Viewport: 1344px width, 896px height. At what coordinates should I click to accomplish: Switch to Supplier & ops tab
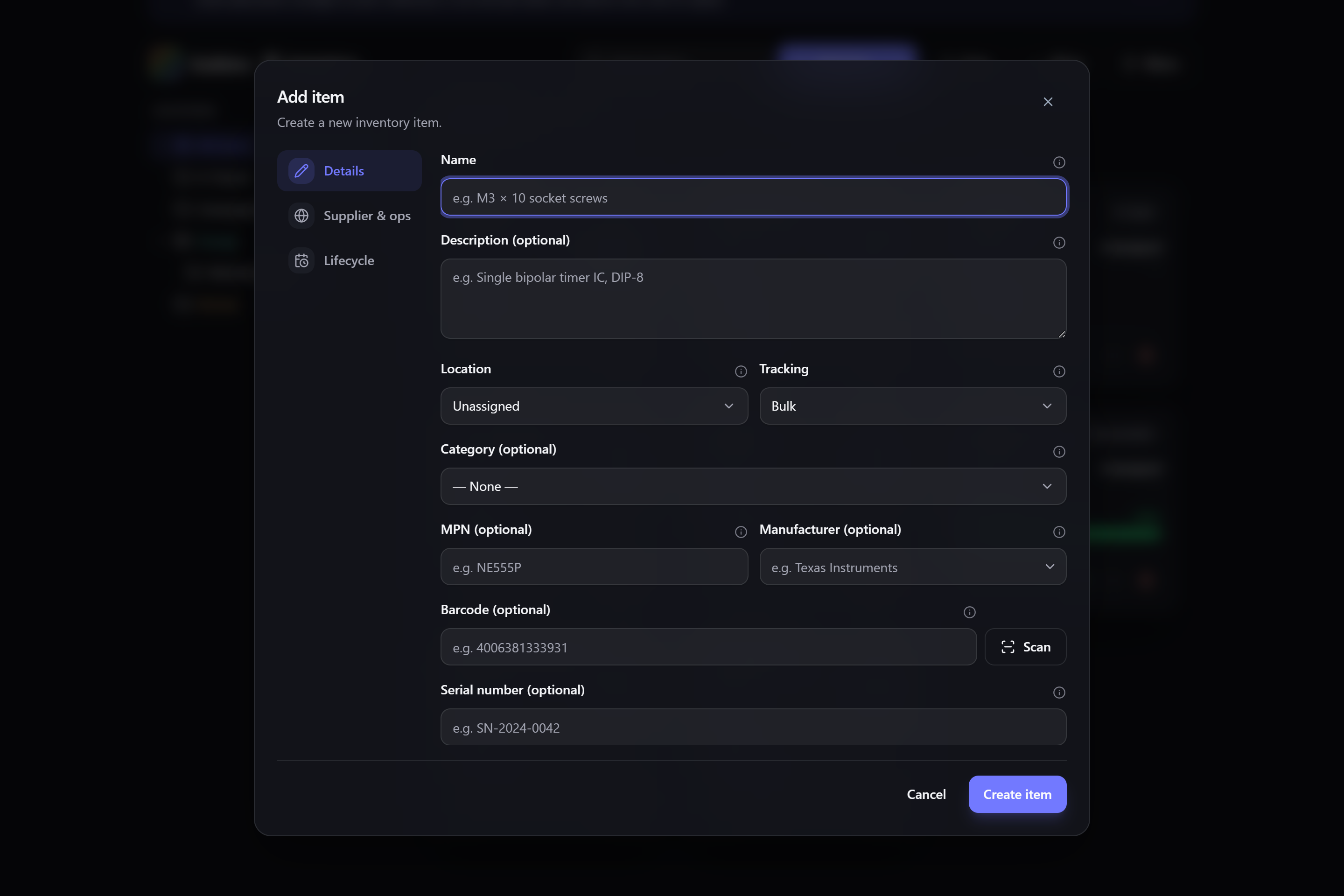349,216
